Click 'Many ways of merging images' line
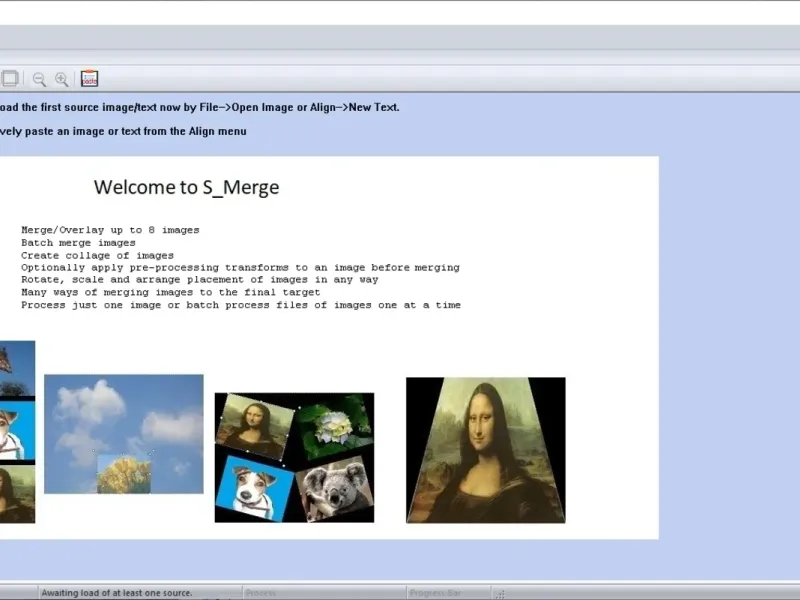This screenshot has height=600, width=800. [170, 292]
